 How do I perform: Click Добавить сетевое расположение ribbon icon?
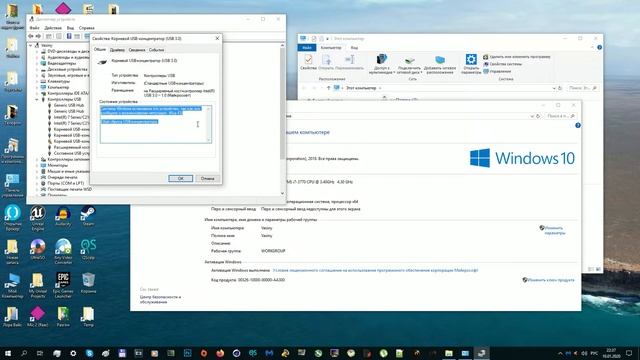click(x=439, y=64)
